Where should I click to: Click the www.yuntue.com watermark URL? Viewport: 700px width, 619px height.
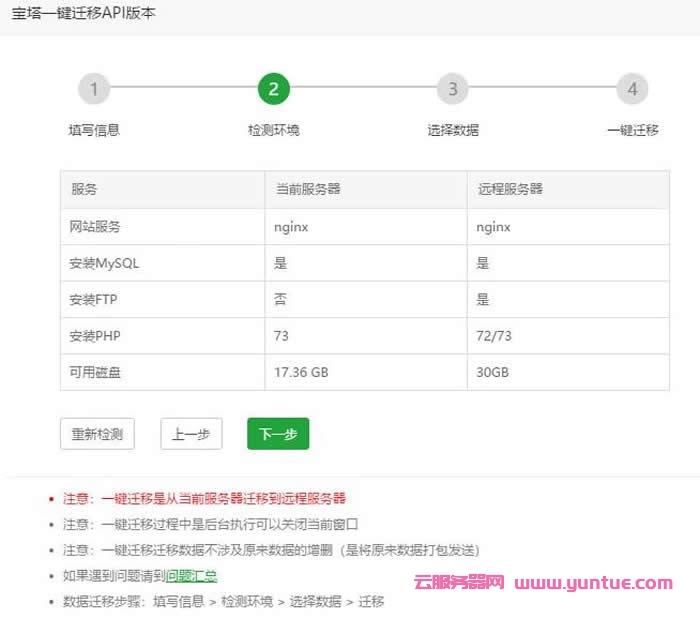(594, 582)
